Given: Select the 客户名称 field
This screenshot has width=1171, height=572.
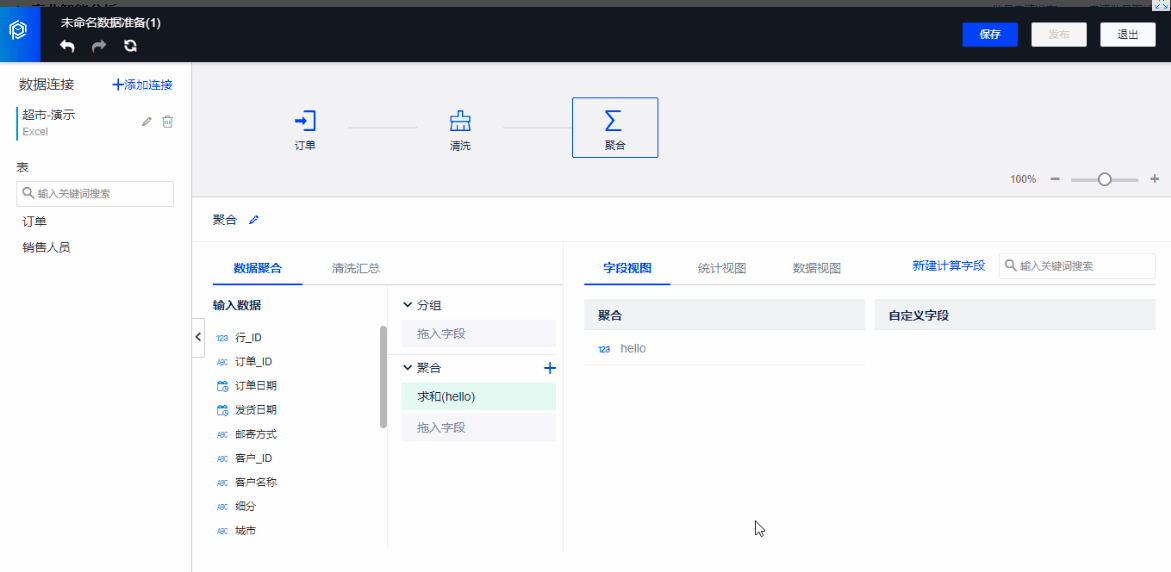Looking at the screenshot, I should [x=255, y=482].
